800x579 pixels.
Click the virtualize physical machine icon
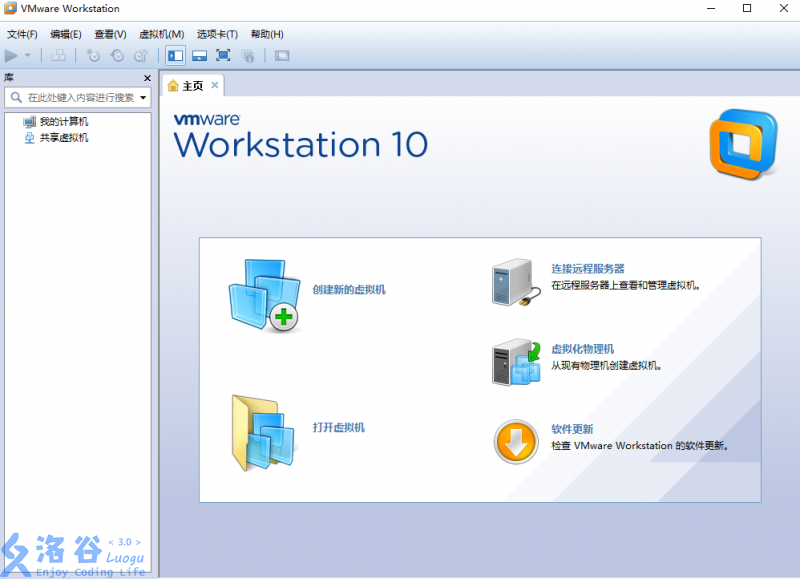pyautogui.click(x=516, y=362)
